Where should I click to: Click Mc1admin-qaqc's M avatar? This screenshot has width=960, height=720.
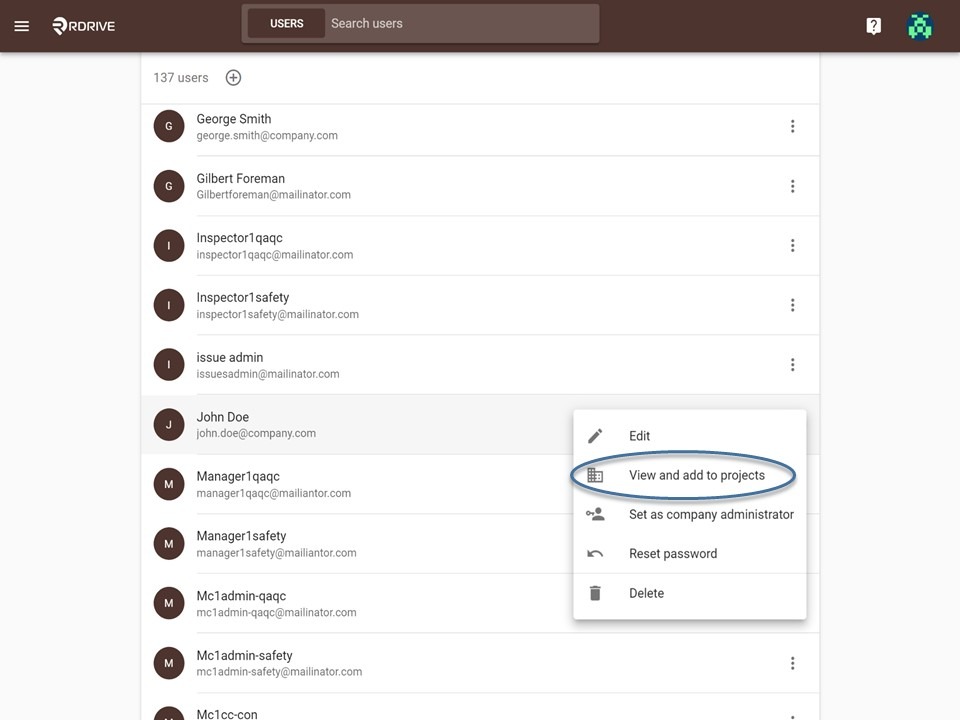[x=169, y=603]
